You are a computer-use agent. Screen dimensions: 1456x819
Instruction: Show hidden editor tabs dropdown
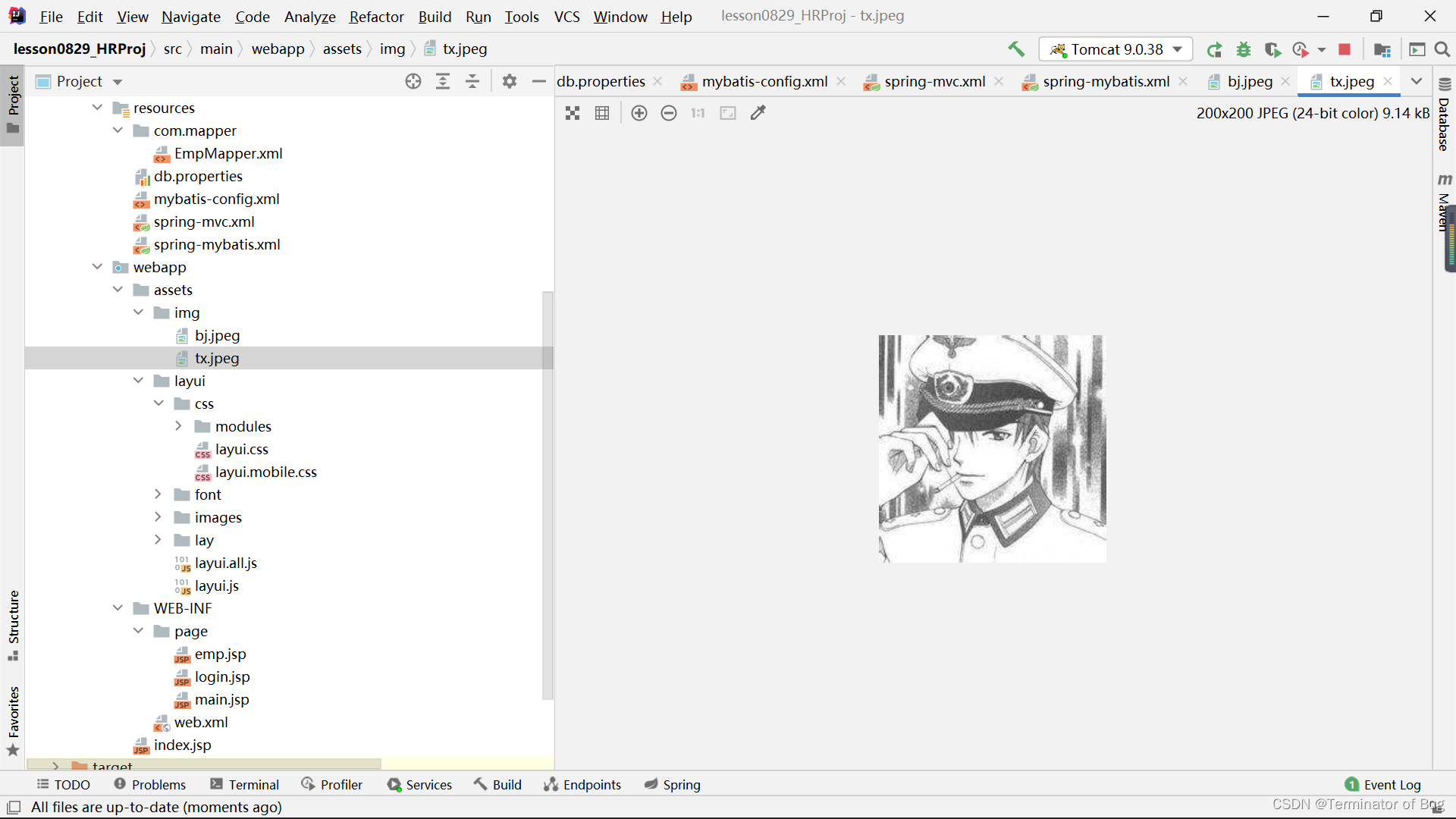(1417, 81)
